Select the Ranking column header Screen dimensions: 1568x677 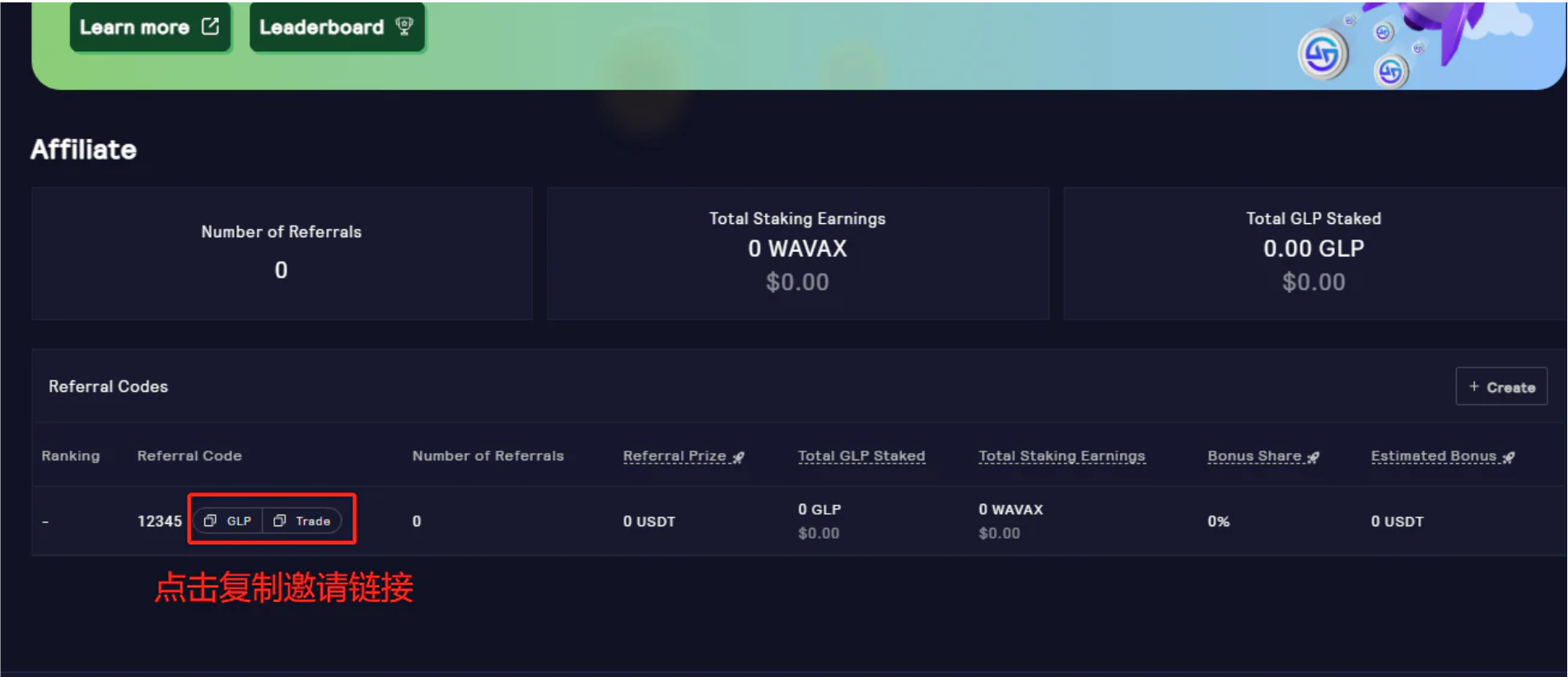coord(71,456)
